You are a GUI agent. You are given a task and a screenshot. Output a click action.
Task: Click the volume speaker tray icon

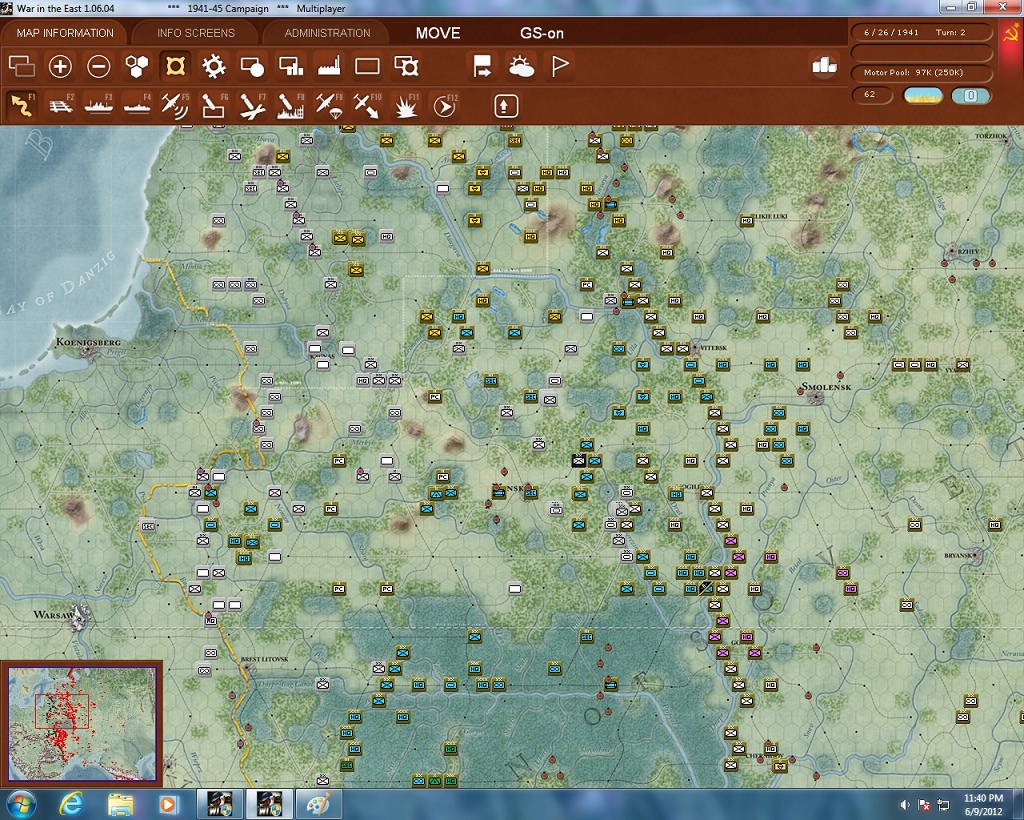coord(905,804)
